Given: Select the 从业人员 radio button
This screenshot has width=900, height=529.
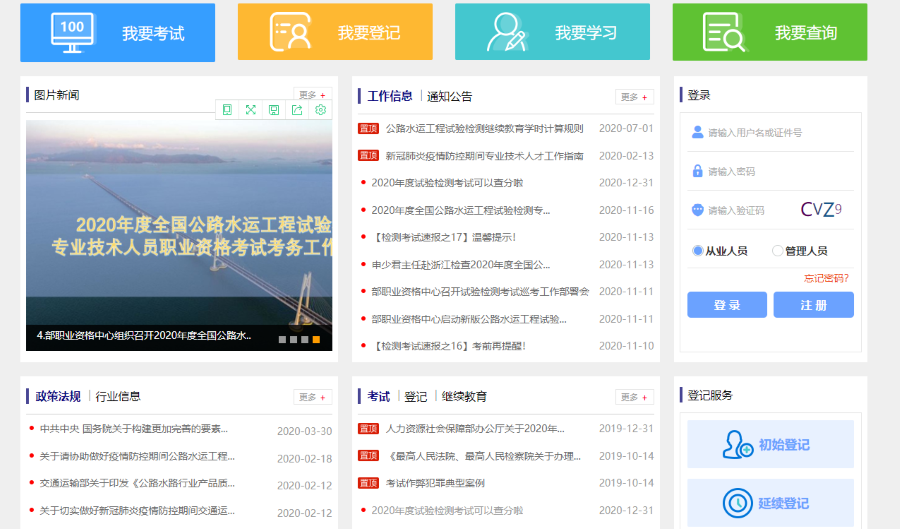Looking at the screenshot, I should (697, 251).
